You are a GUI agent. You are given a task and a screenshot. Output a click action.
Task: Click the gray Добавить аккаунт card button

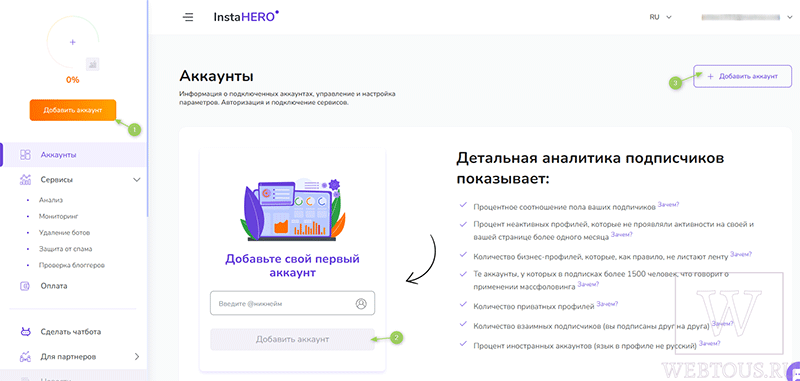point(292,339)
